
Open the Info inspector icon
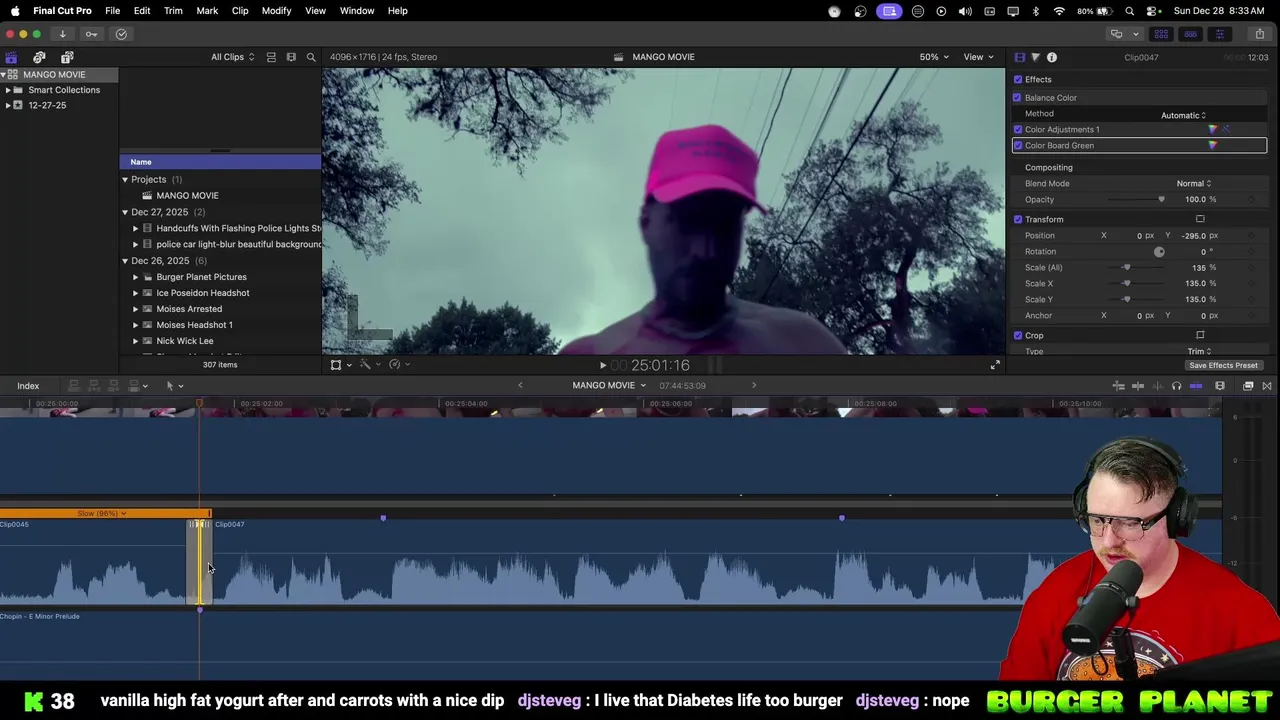[x=1051, y=57]
